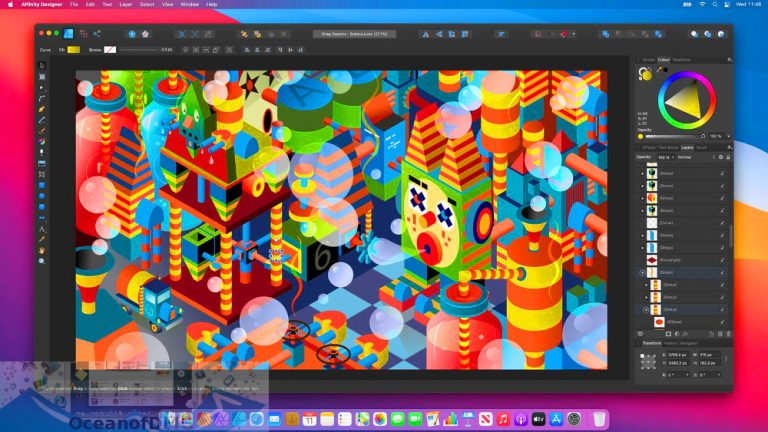
Task: Switch to the History tab
Action: pos(671,343)
